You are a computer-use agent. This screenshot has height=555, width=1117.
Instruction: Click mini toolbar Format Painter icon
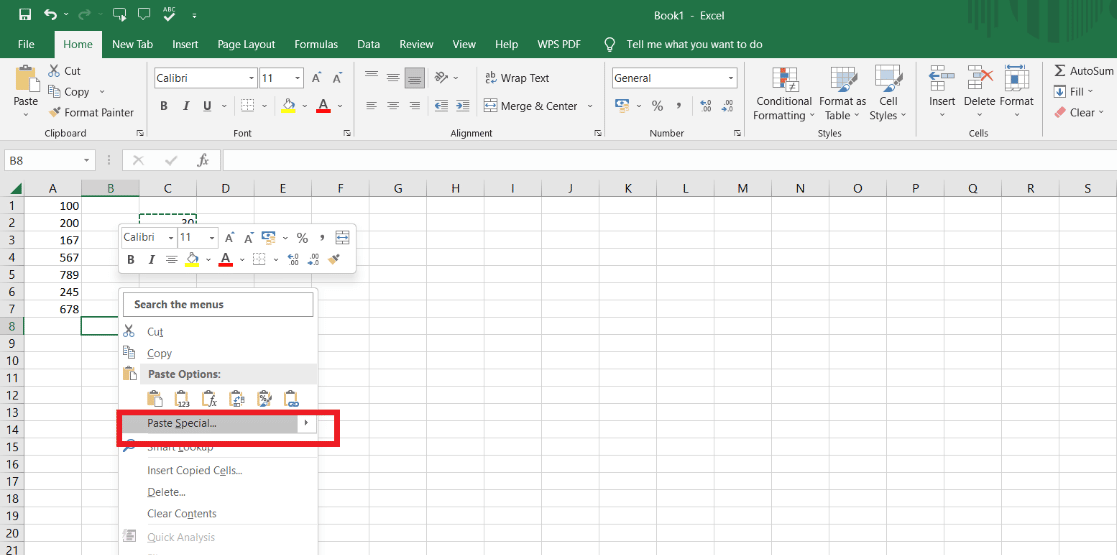click(x=335, y=259)
